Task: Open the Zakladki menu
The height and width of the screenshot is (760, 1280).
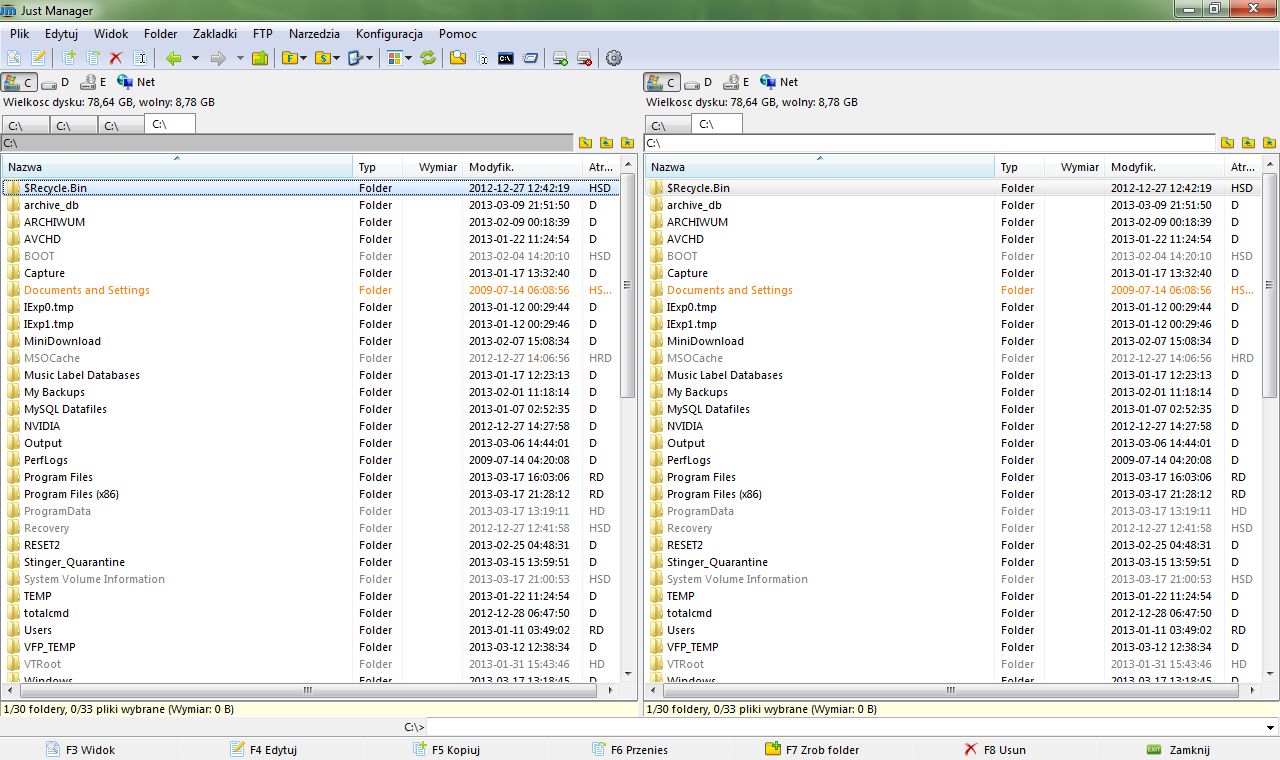Action: [215, 33]
